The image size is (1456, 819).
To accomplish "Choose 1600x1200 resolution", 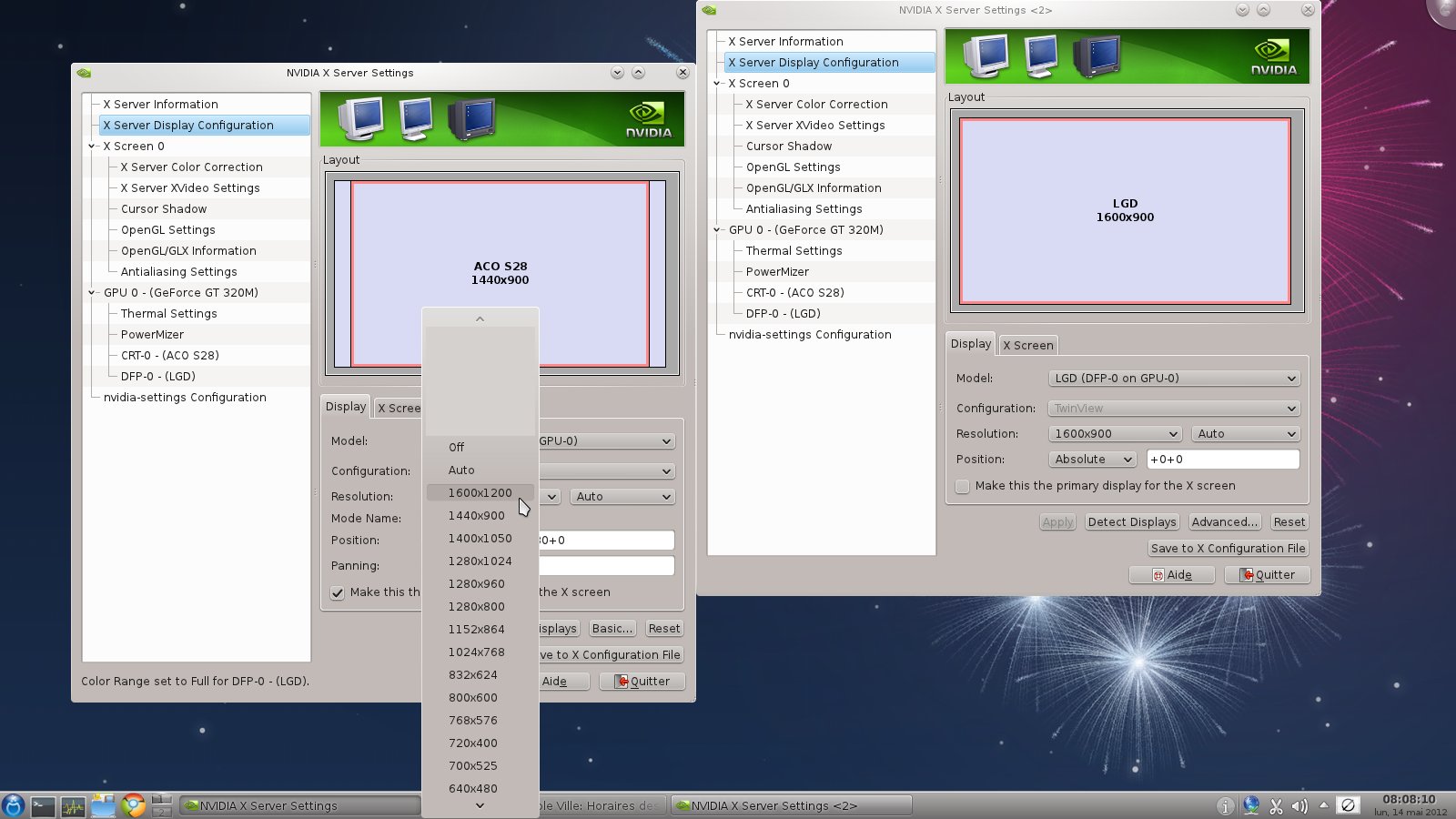I will click(x=480, y=493).
